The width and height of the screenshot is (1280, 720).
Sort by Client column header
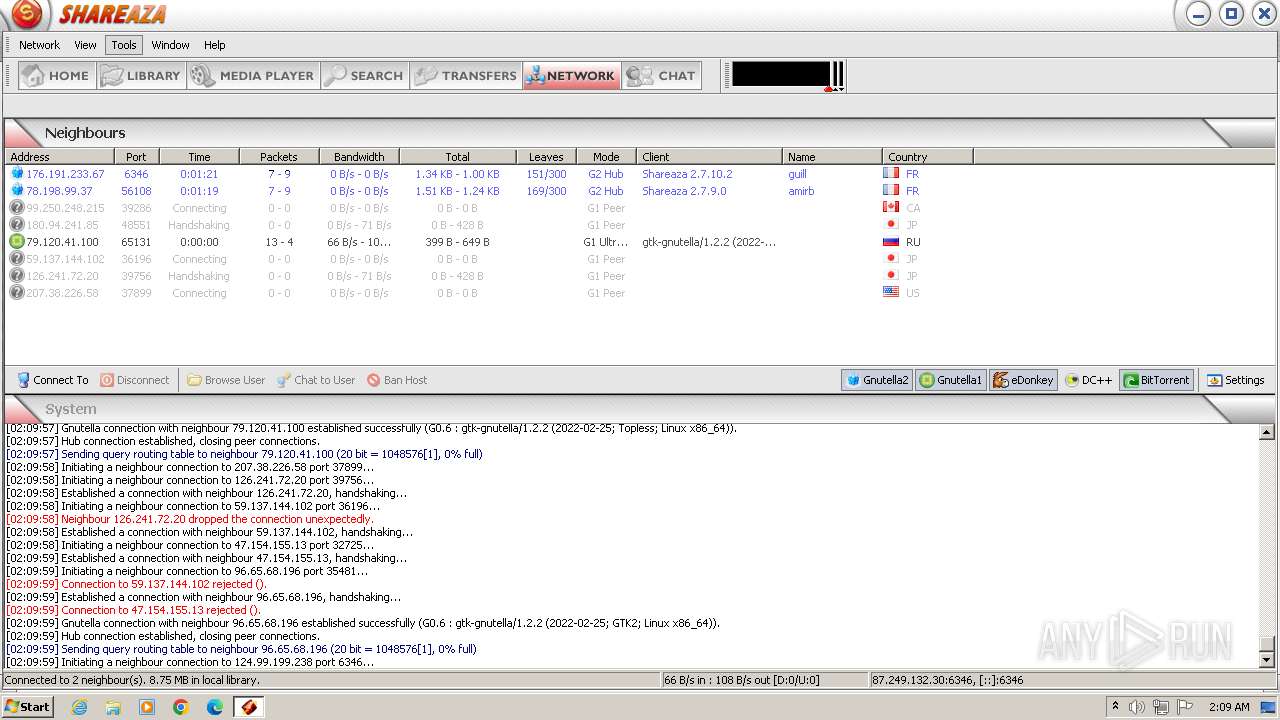709,157
